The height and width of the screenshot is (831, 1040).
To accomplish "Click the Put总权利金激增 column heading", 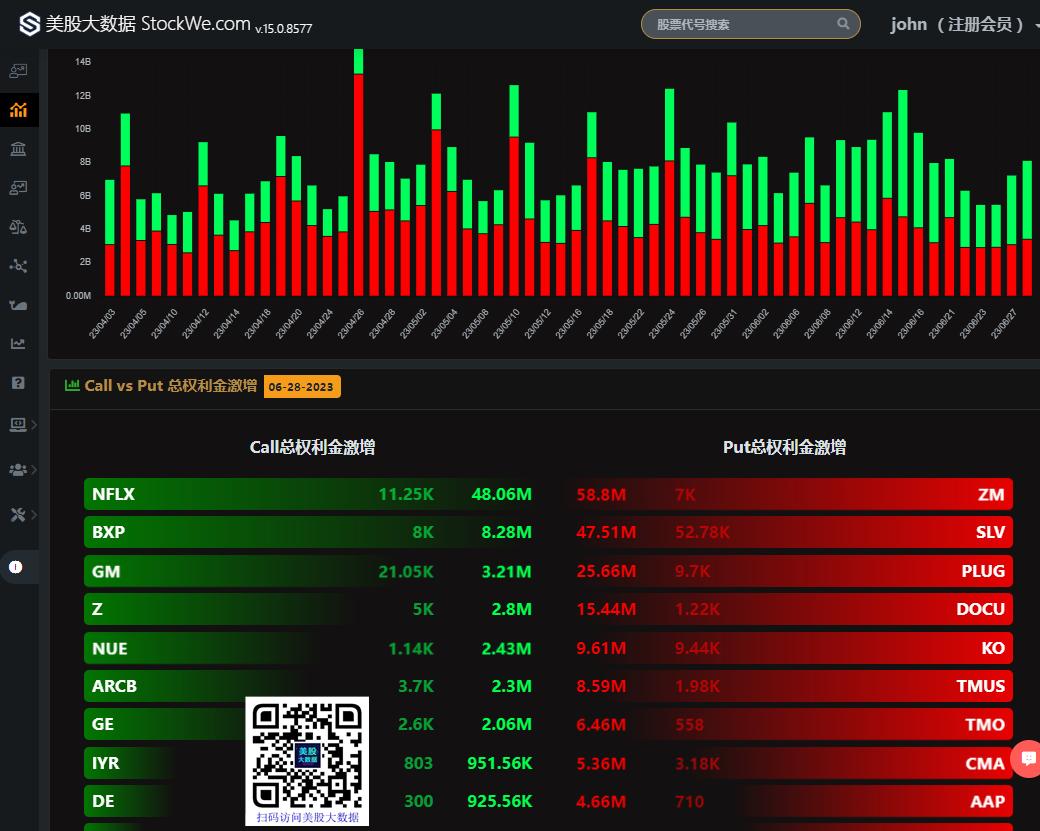I will coord(785,447).
